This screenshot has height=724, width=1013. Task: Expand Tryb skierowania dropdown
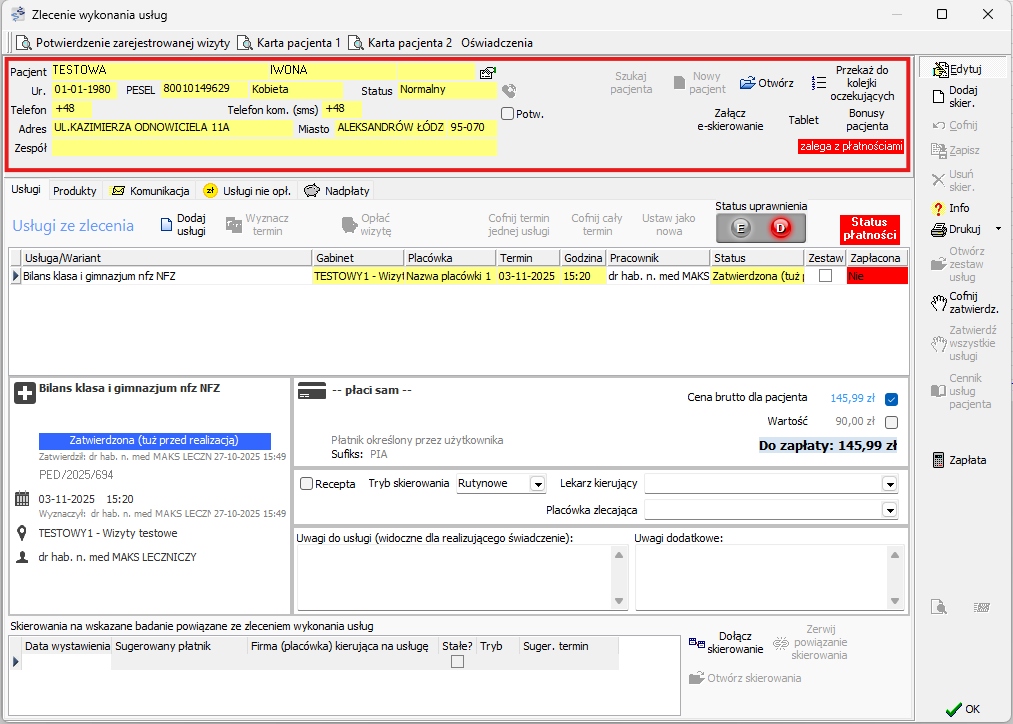click(x=537, y=484)
